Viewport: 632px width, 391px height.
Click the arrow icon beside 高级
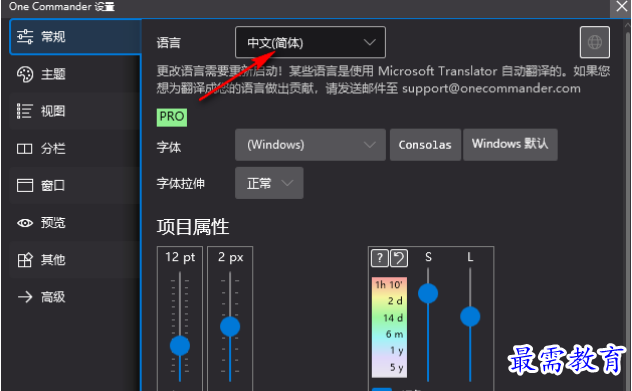point(25,297)
